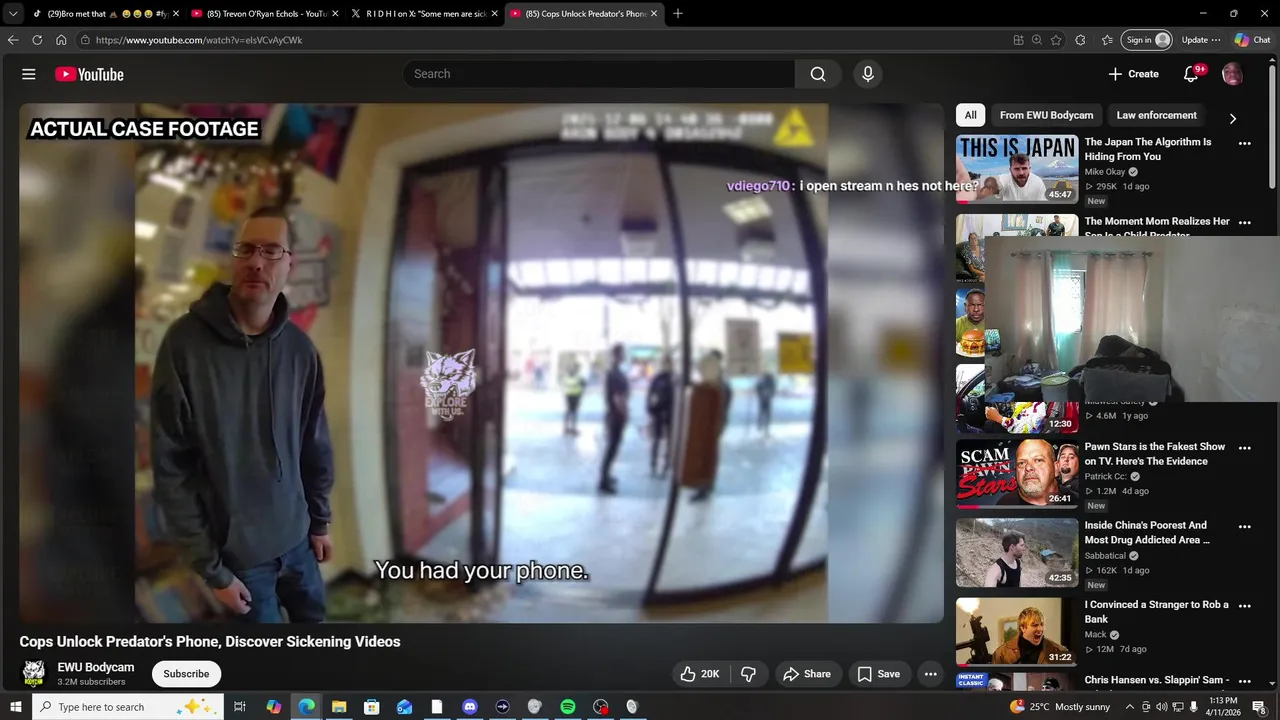The width and height of the screenshot is (1280, 720).
Task: Open File Explorer from the taskbar
Action: 339,707
